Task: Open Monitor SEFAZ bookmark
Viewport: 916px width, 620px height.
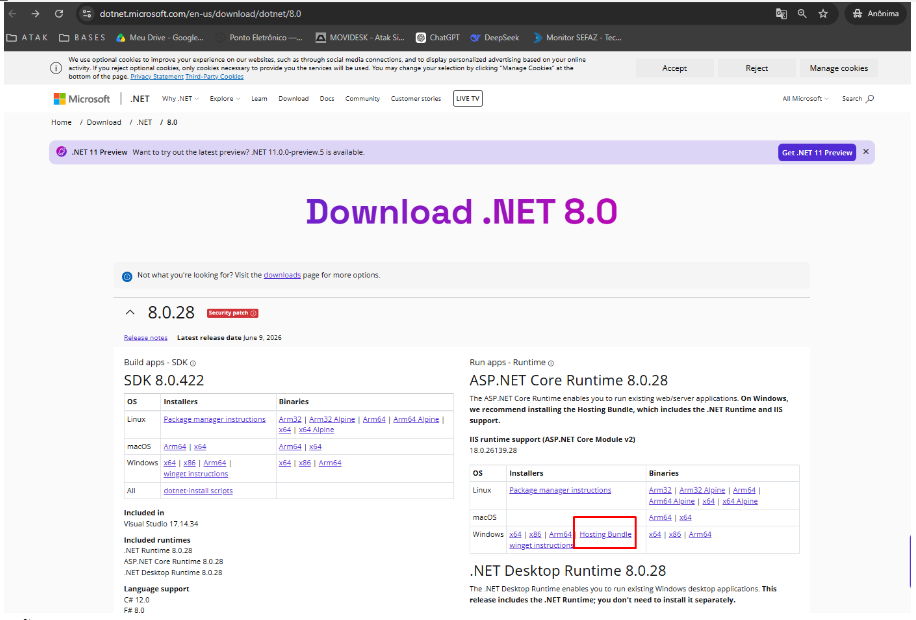Action: [577, 37]
